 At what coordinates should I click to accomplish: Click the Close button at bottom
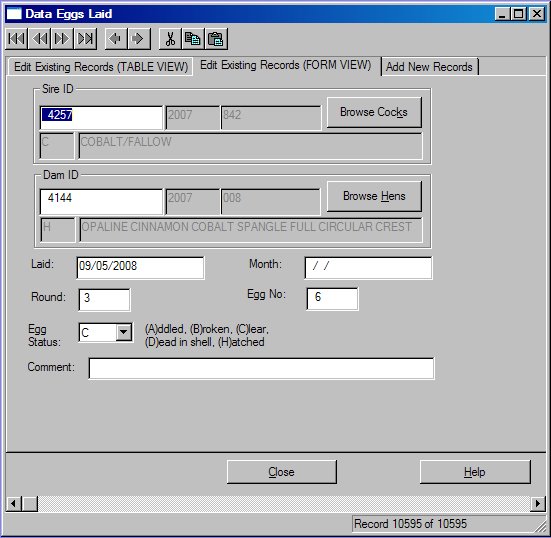pos(281,472)
